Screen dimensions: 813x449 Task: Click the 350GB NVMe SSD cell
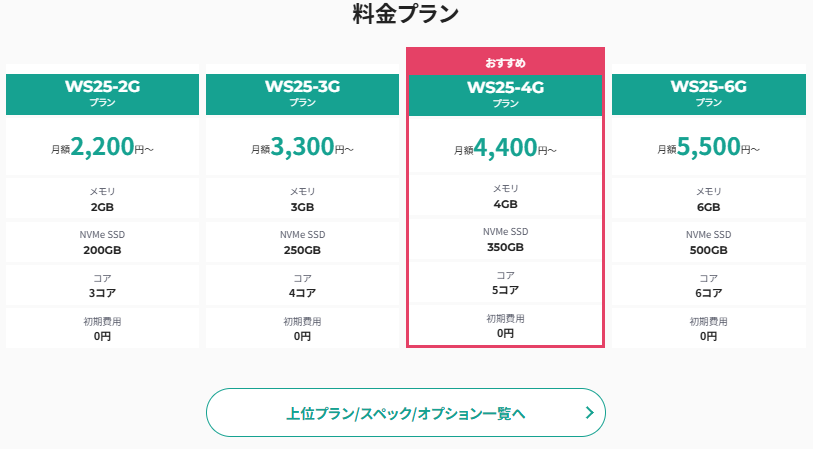(505, 240)
